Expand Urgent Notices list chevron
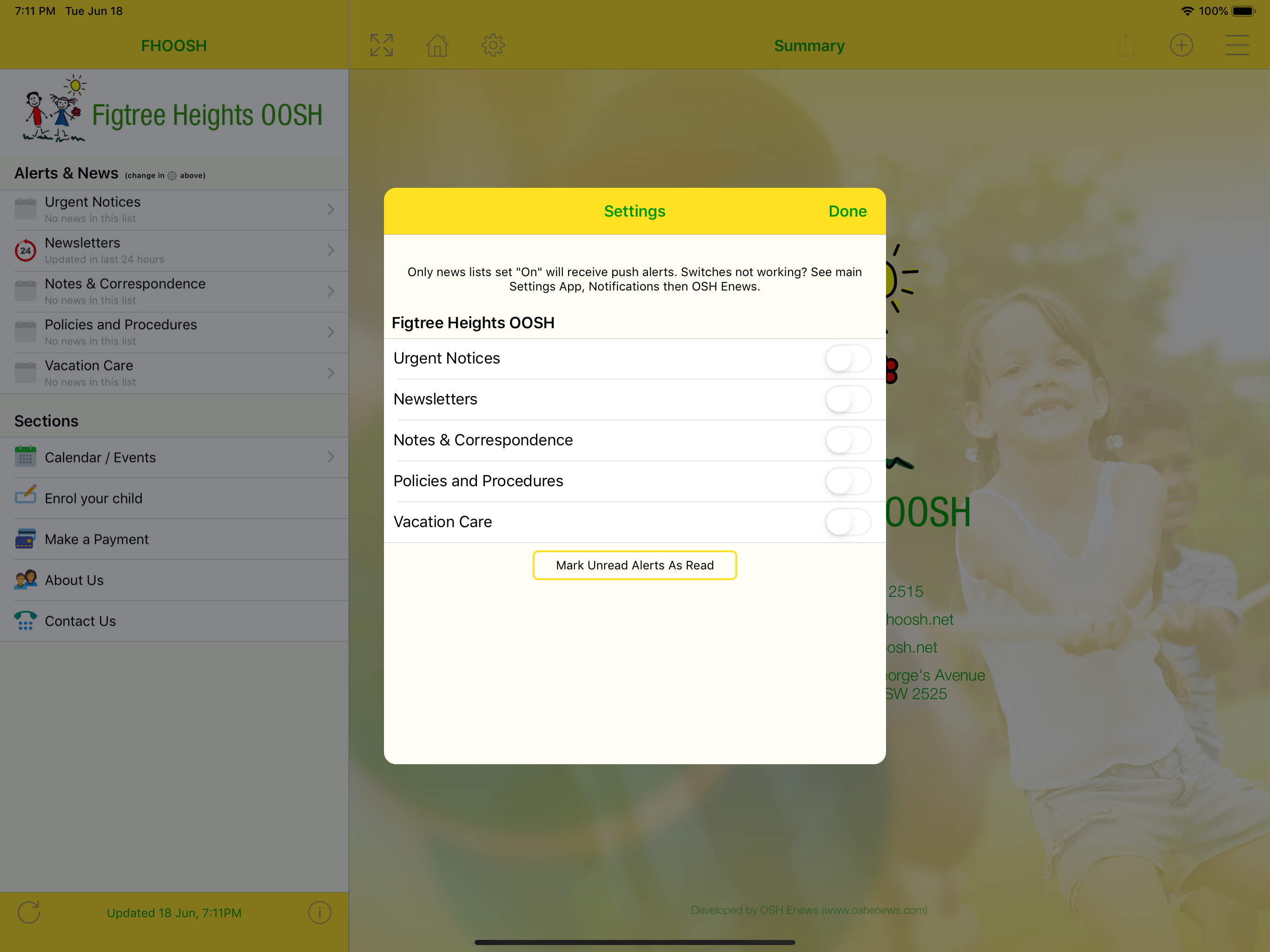Viewport: 1270px width, 952px height. click(331, 210)
